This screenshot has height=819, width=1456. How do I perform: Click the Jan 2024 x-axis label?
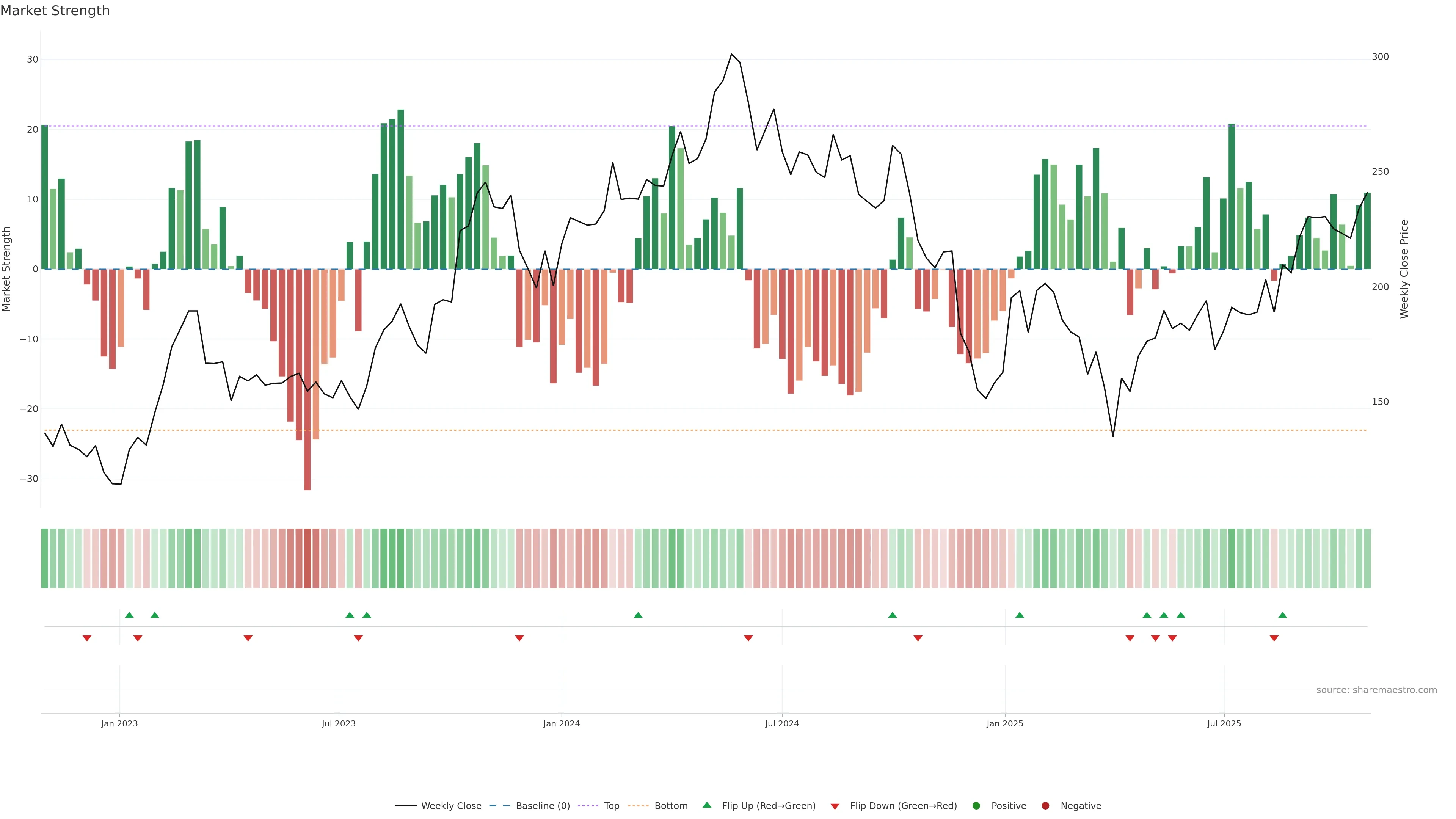coord(561,723)
